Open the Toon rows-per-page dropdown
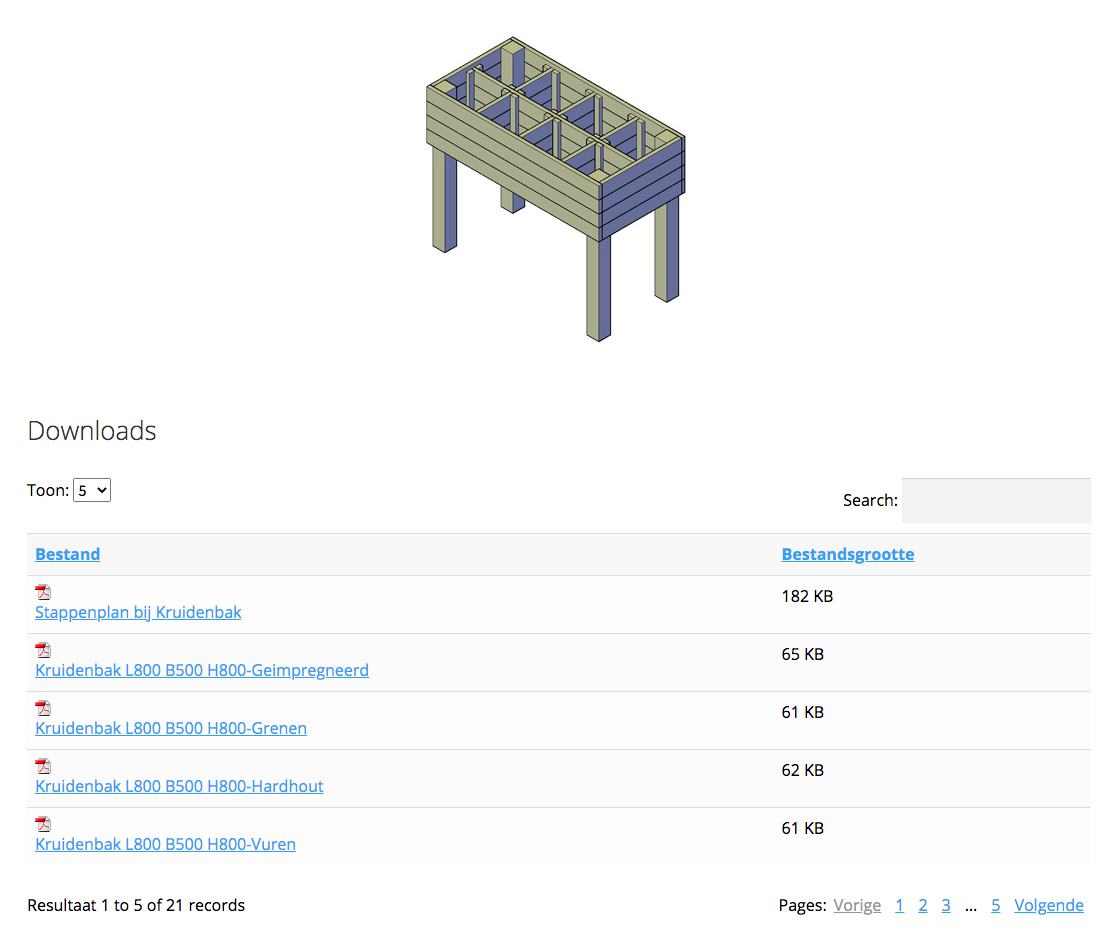This screenshot has width=1109, height=938. 92,491
